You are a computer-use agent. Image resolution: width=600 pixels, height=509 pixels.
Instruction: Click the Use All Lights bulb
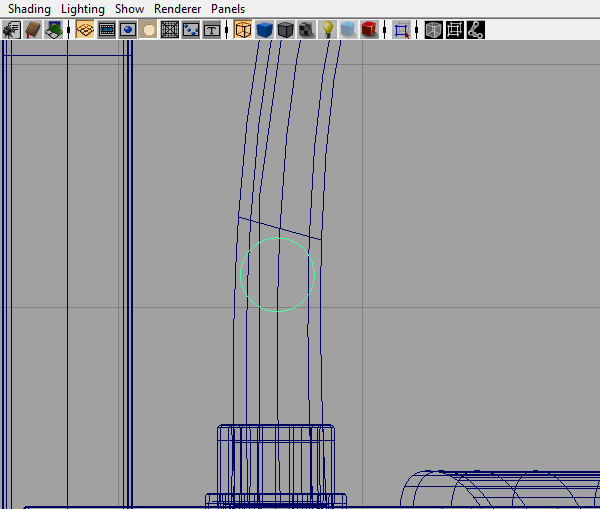[328, 30]
